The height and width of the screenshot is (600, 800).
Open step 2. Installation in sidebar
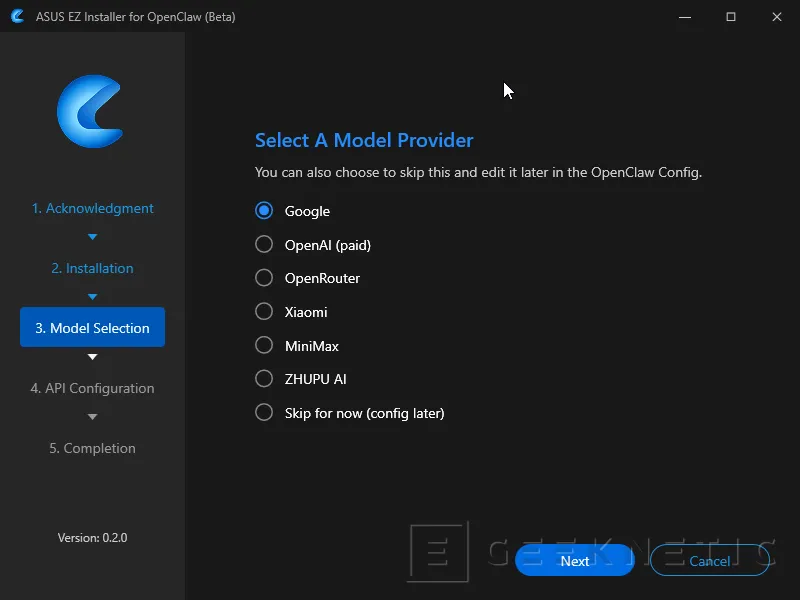92,268
